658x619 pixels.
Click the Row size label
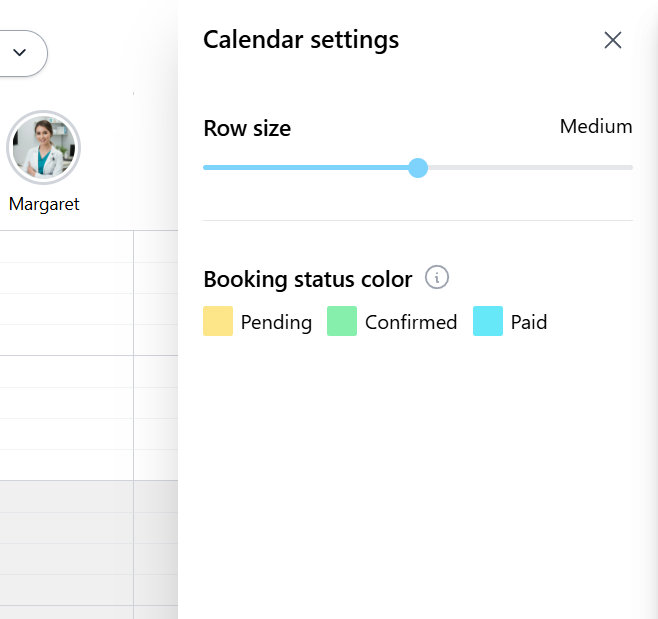pos(247,128)
